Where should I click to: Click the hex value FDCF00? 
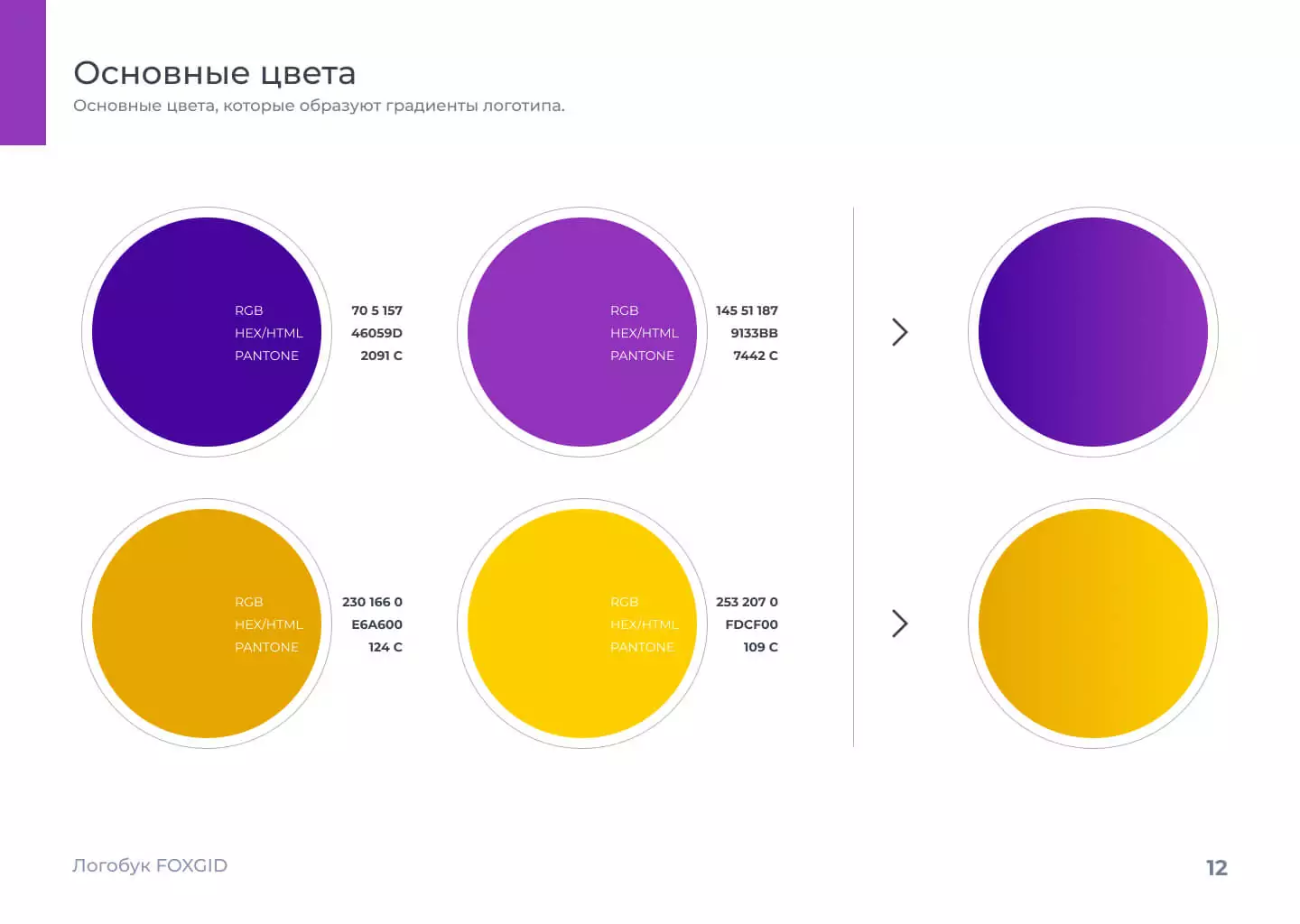tap(752, 624)
